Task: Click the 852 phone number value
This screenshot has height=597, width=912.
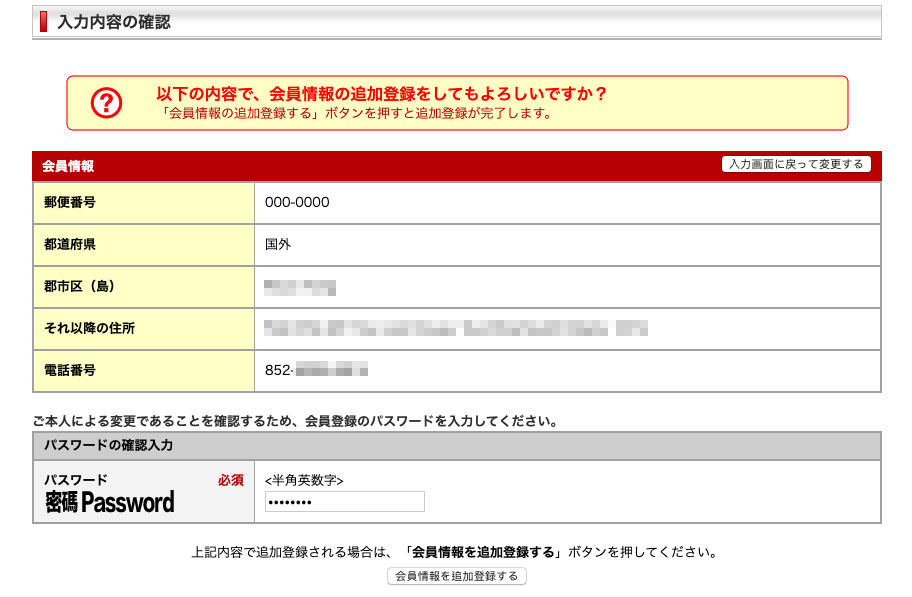Action: [x=316, y=370]
